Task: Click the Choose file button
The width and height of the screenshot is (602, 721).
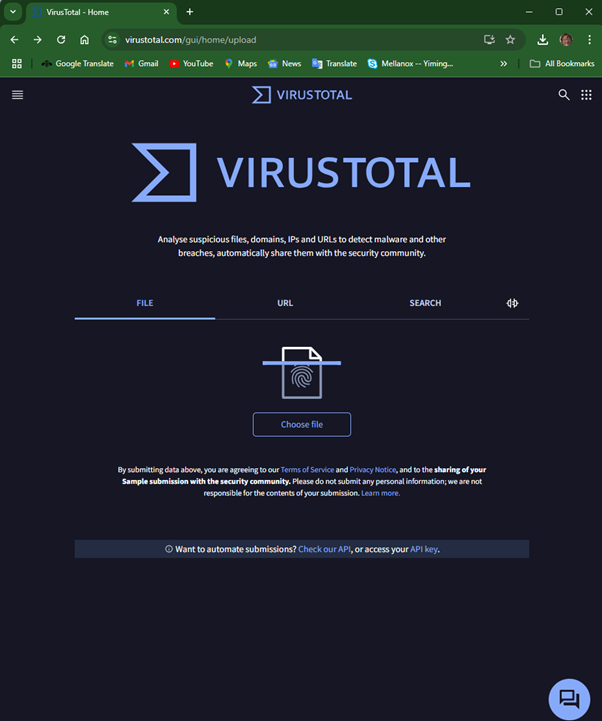Action: pyautogui.click(x=301, y=424)
